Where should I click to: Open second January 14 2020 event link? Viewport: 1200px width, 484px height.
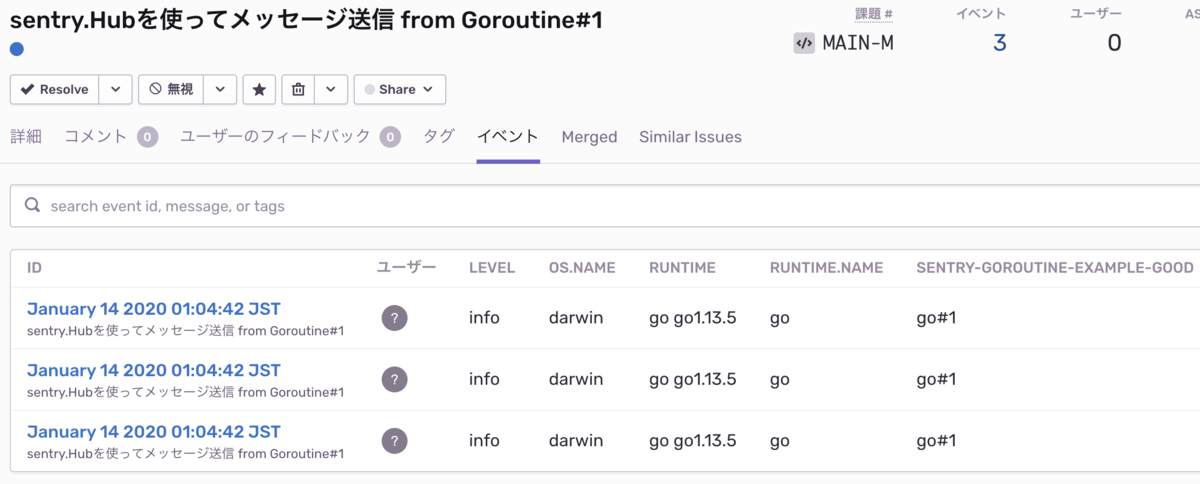click(154, 370)
